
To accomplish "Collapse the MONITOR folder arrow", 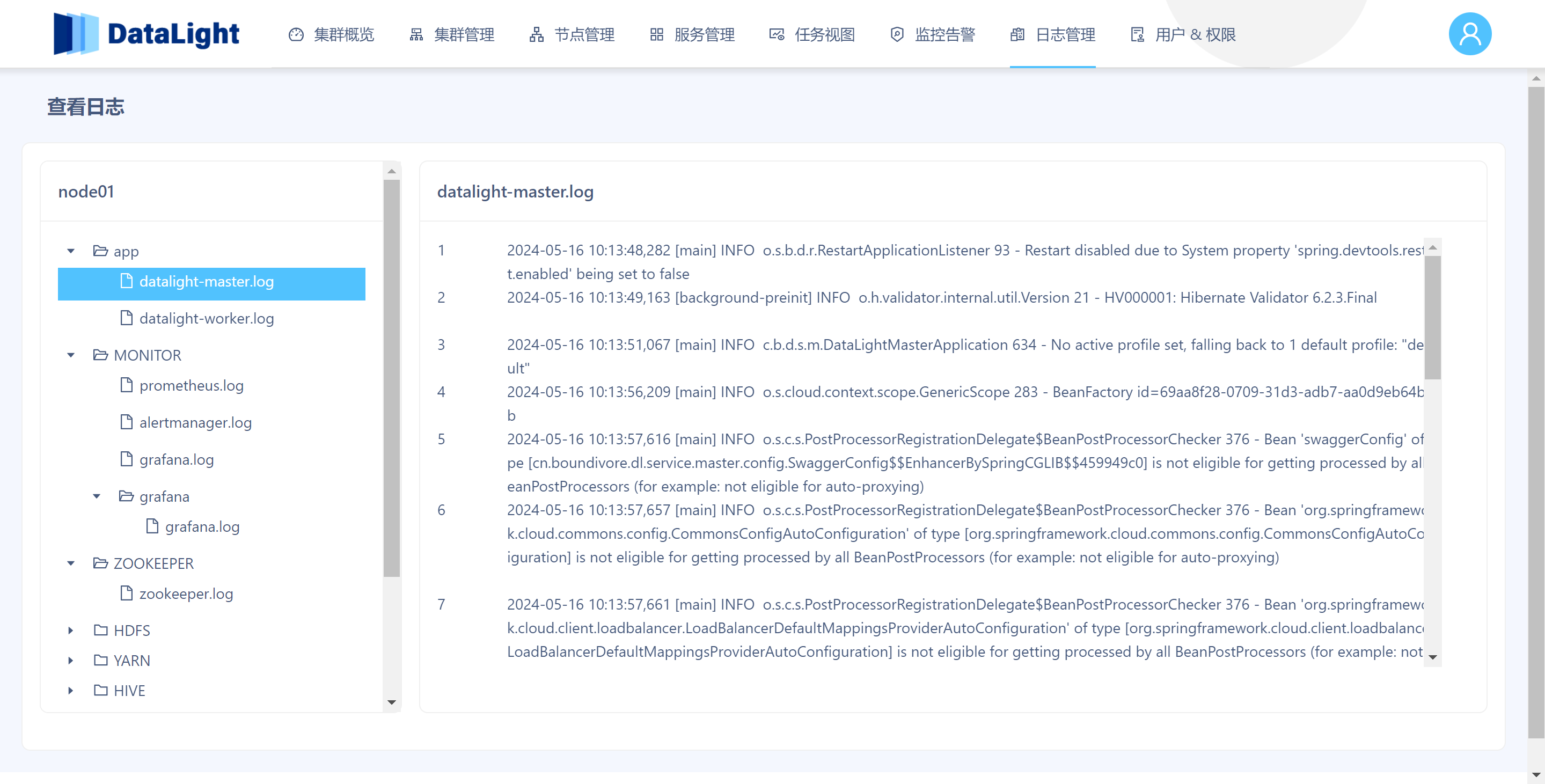I will [x=71, y=355].
